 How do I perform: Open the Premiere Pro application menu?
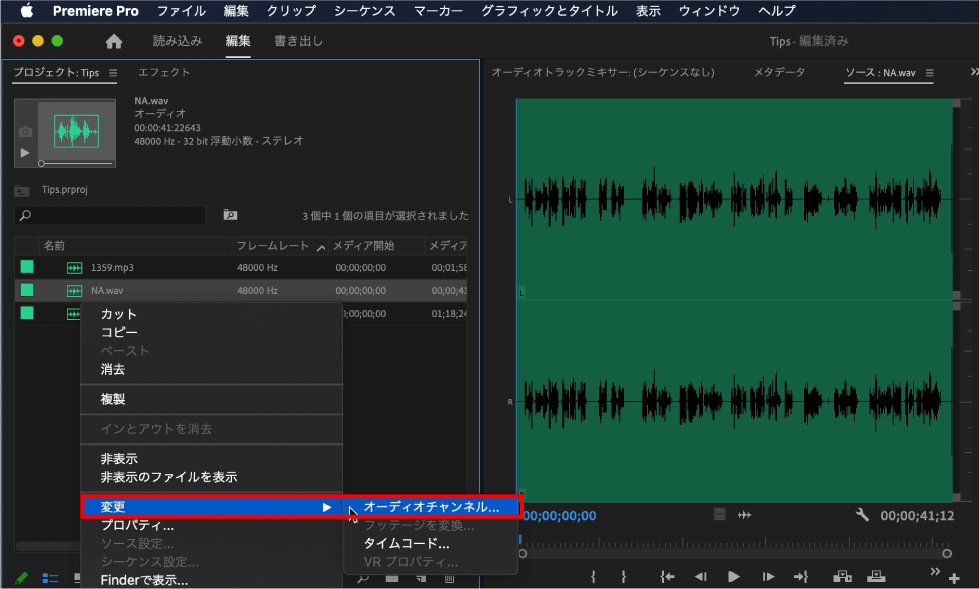96,11
